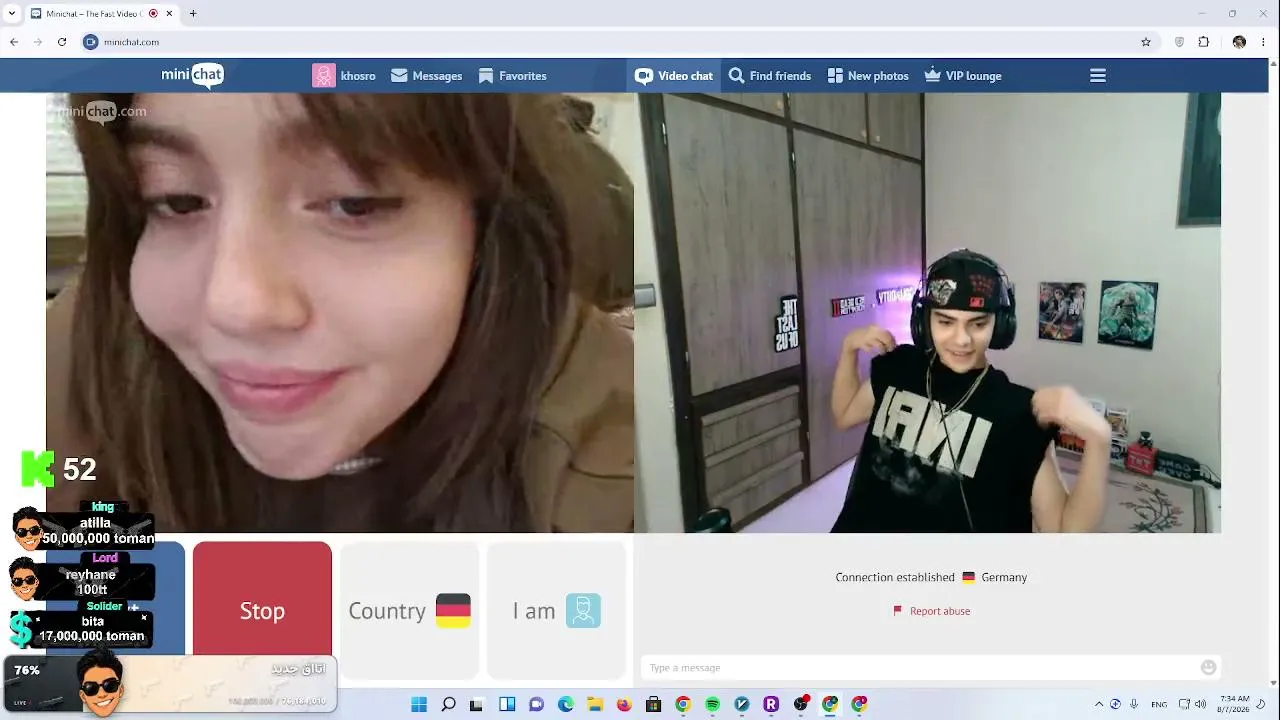Switch the ENG input language

coord(1159,704)
